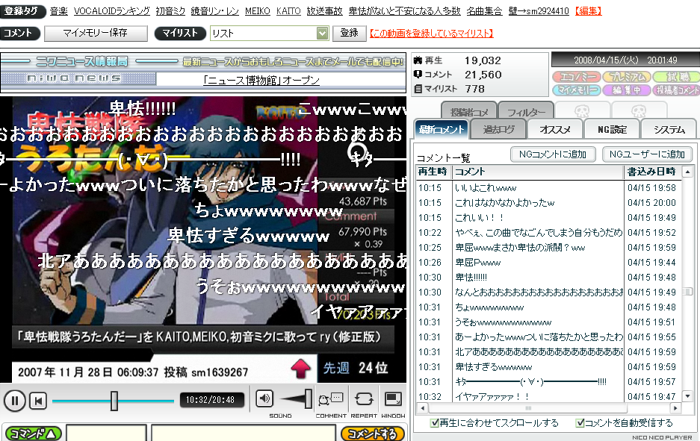Toggle the COMMENT display icon
The image size is (700, 441).
(331, 399)
